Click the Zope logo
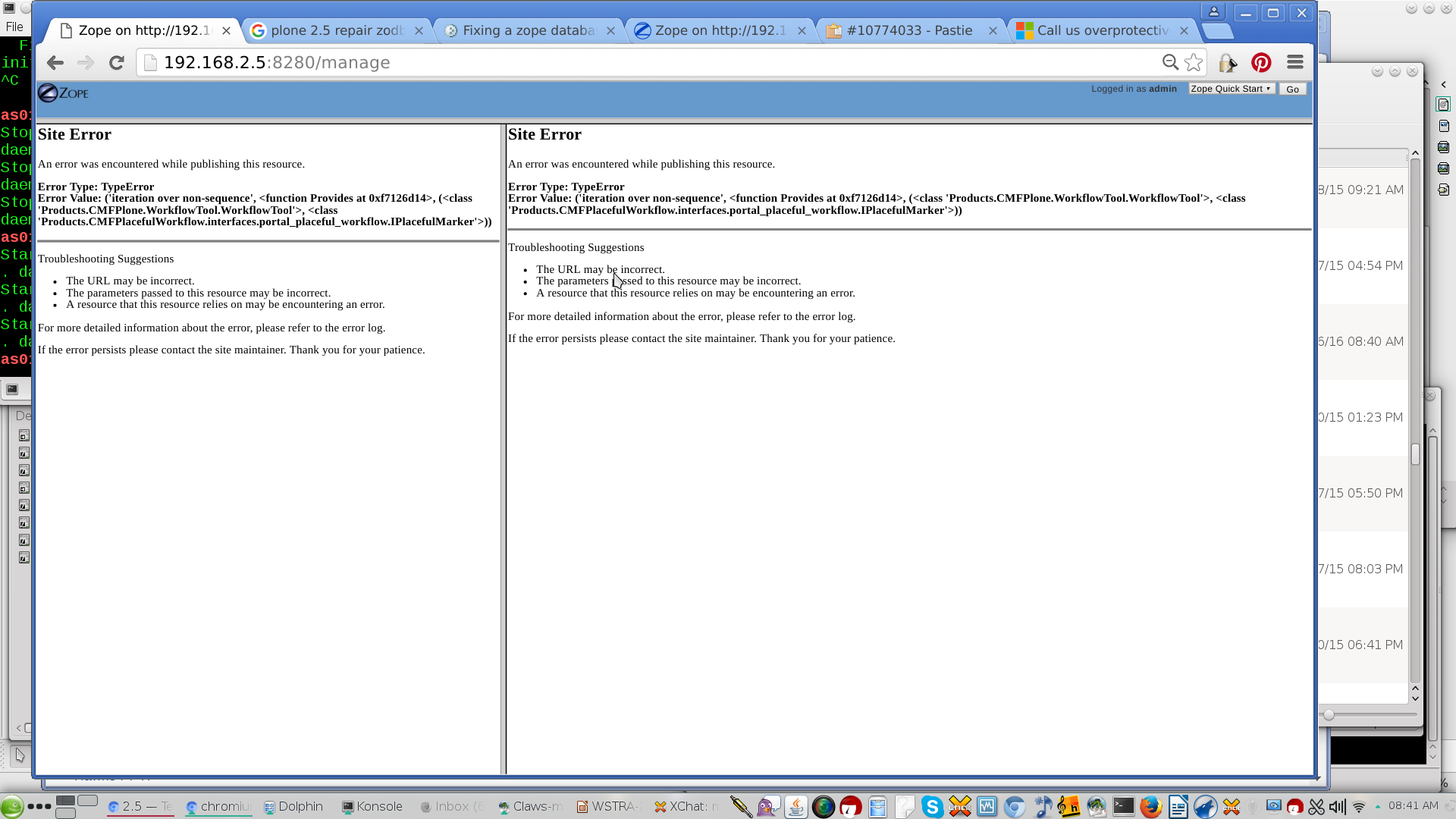Screen dimensions: 1456x819 coord(64,93)
